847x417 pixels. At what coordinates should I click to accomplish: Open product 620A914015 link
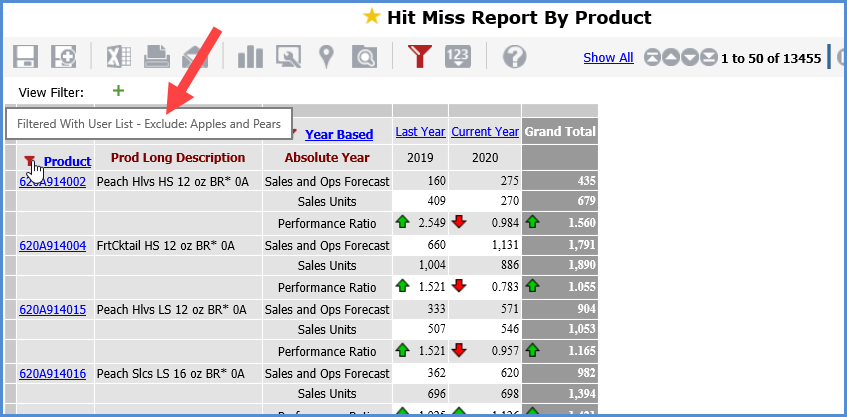coord(52,310)
